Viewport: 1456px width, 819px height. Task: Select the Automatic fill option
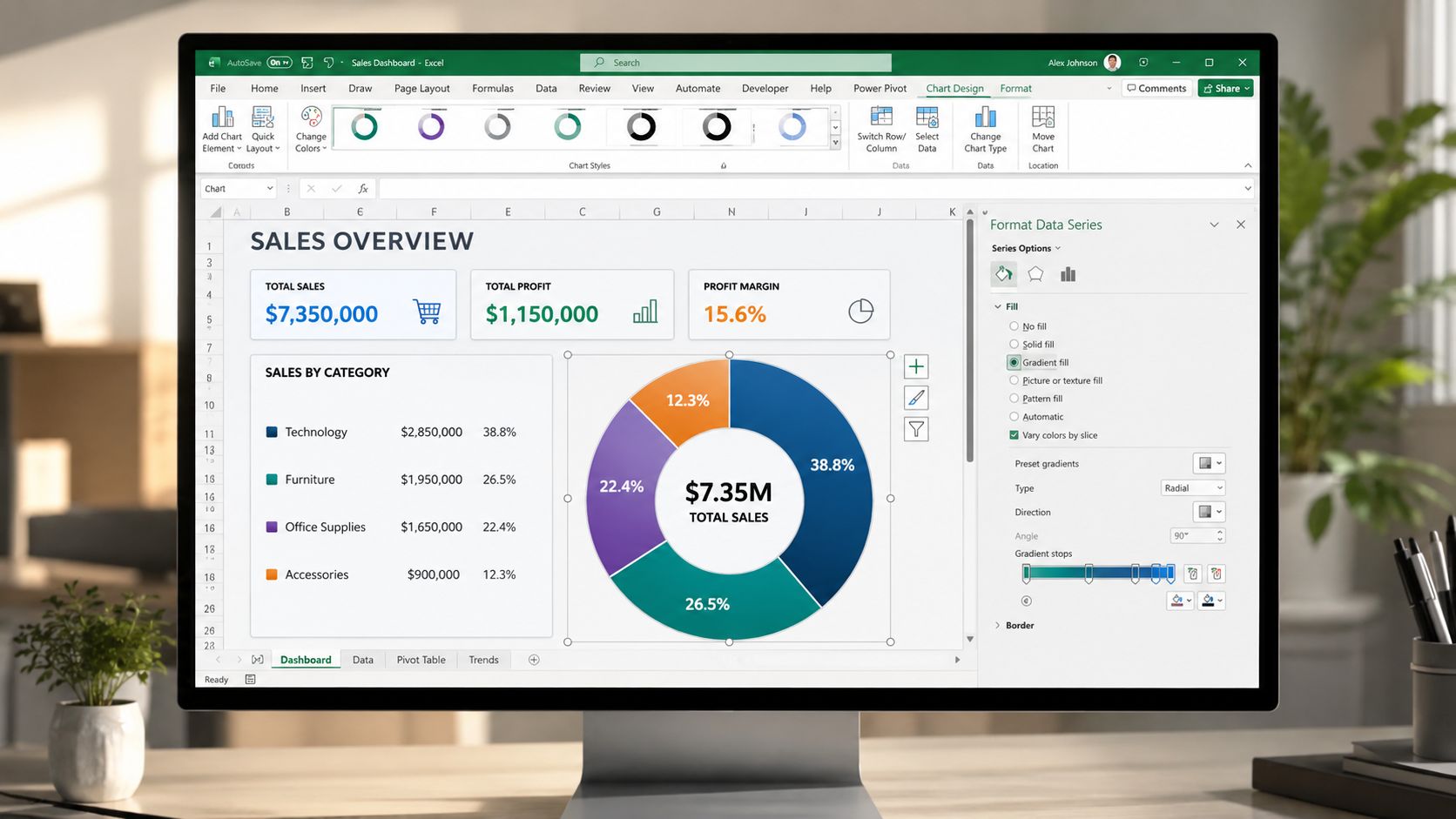[x=1014, y=416]
